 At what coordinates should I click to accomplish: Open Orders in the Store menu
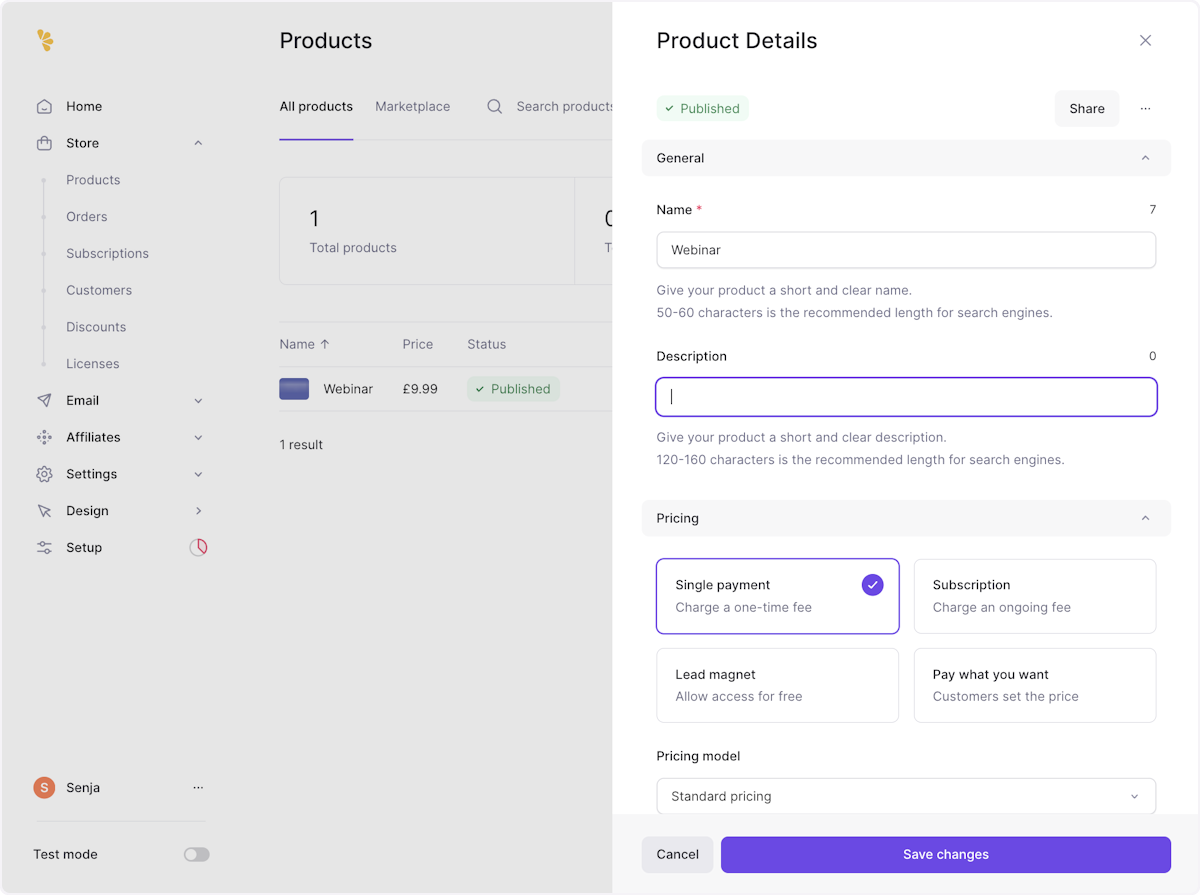point(87,217)
